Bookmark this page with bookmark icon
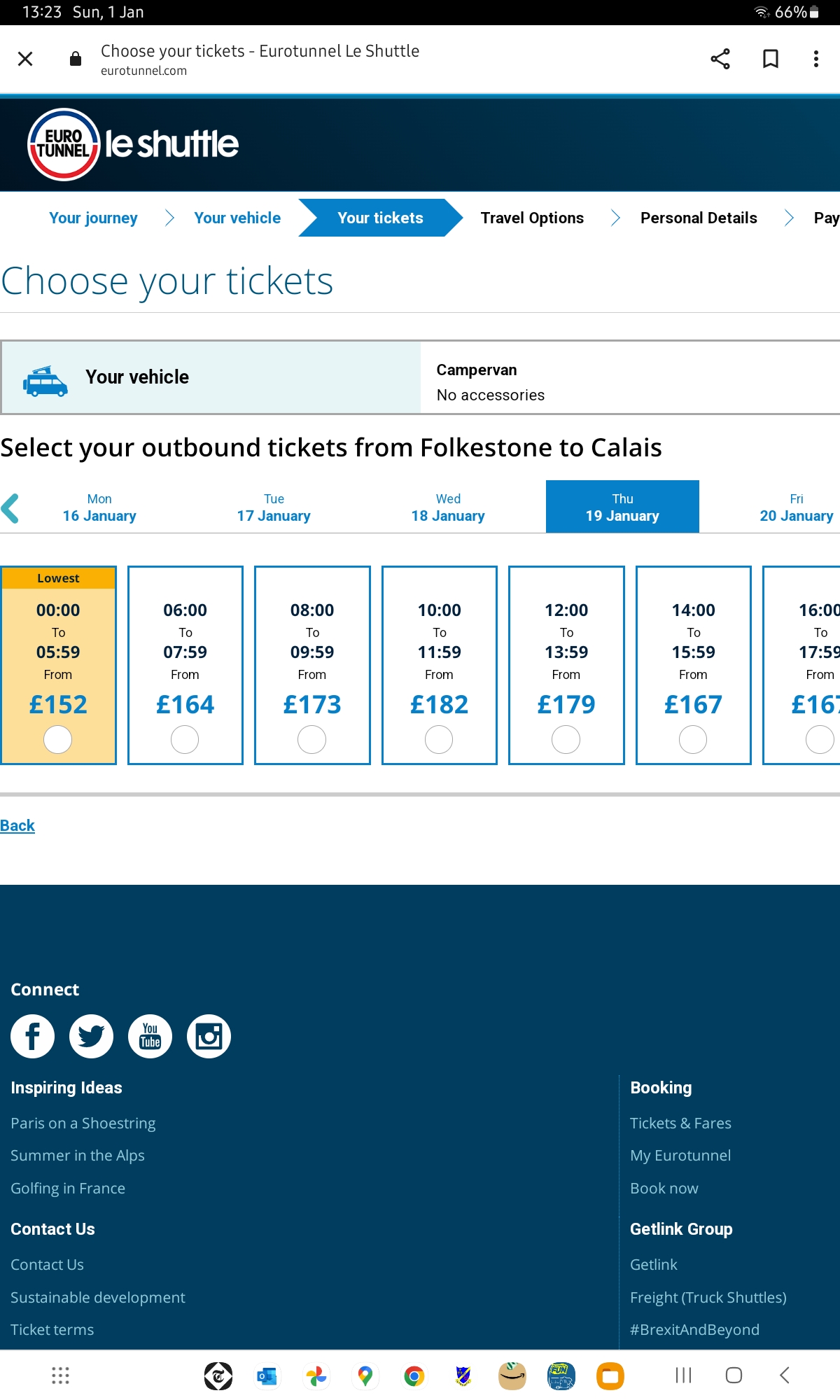Viewport: 840px width, 1400px height. click(771, 59)
